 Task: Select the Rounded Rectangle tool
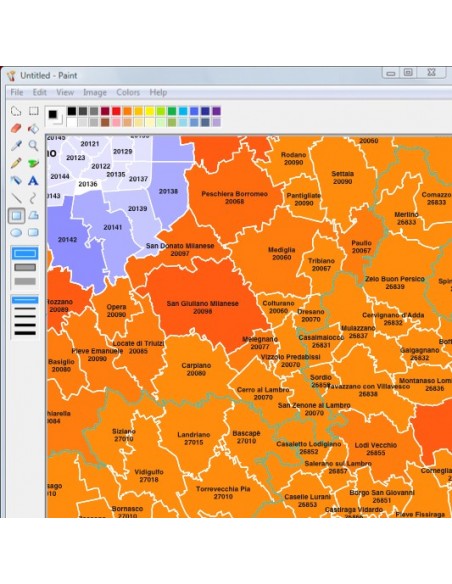tap(34, 233)
